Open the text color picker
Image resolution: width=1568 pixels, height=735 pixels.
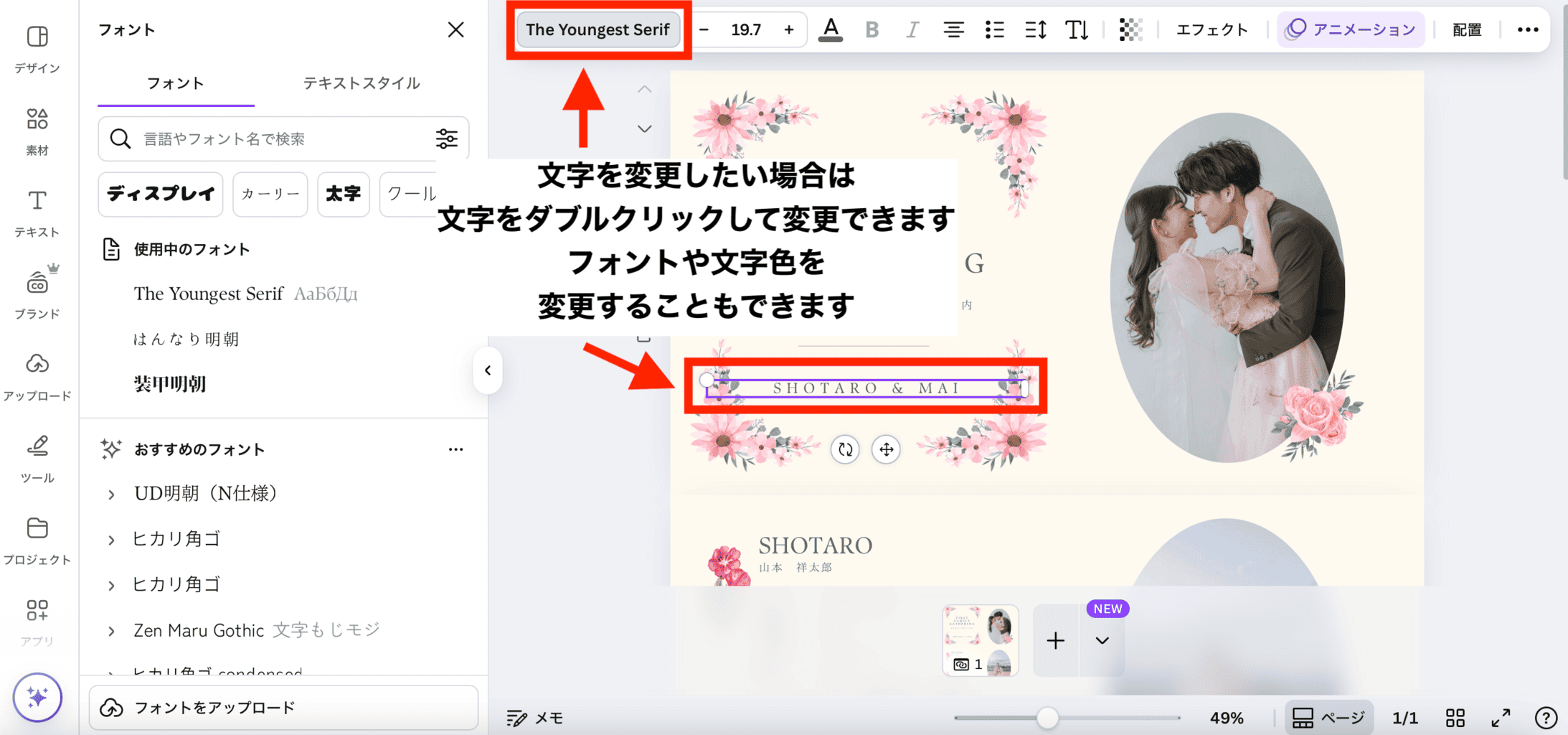click(x=831, y=29)
